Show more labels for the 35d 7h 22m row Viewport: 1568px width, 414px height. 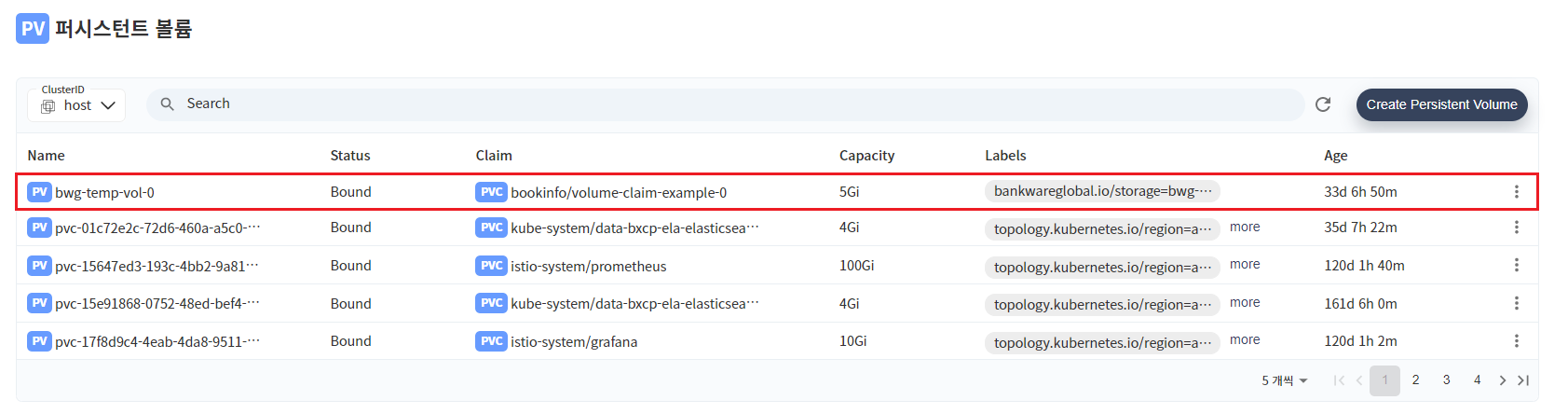1245,227
